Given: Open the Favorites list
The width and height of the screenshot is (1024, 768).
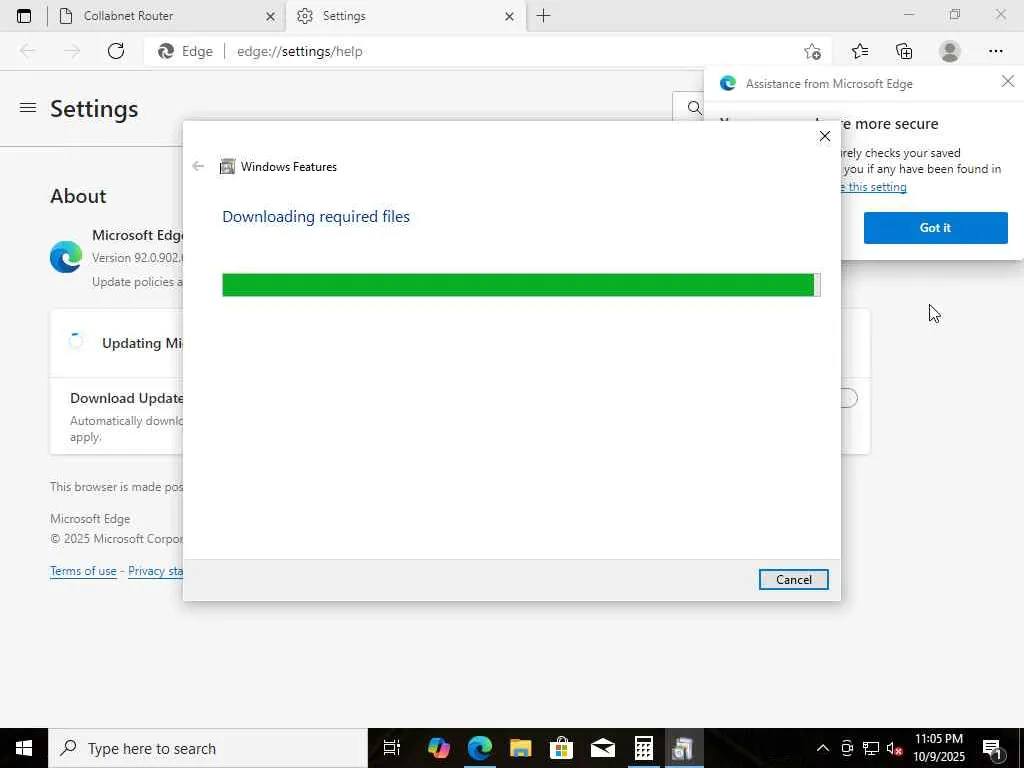Looking at the screenshot, I should (860, 51).
